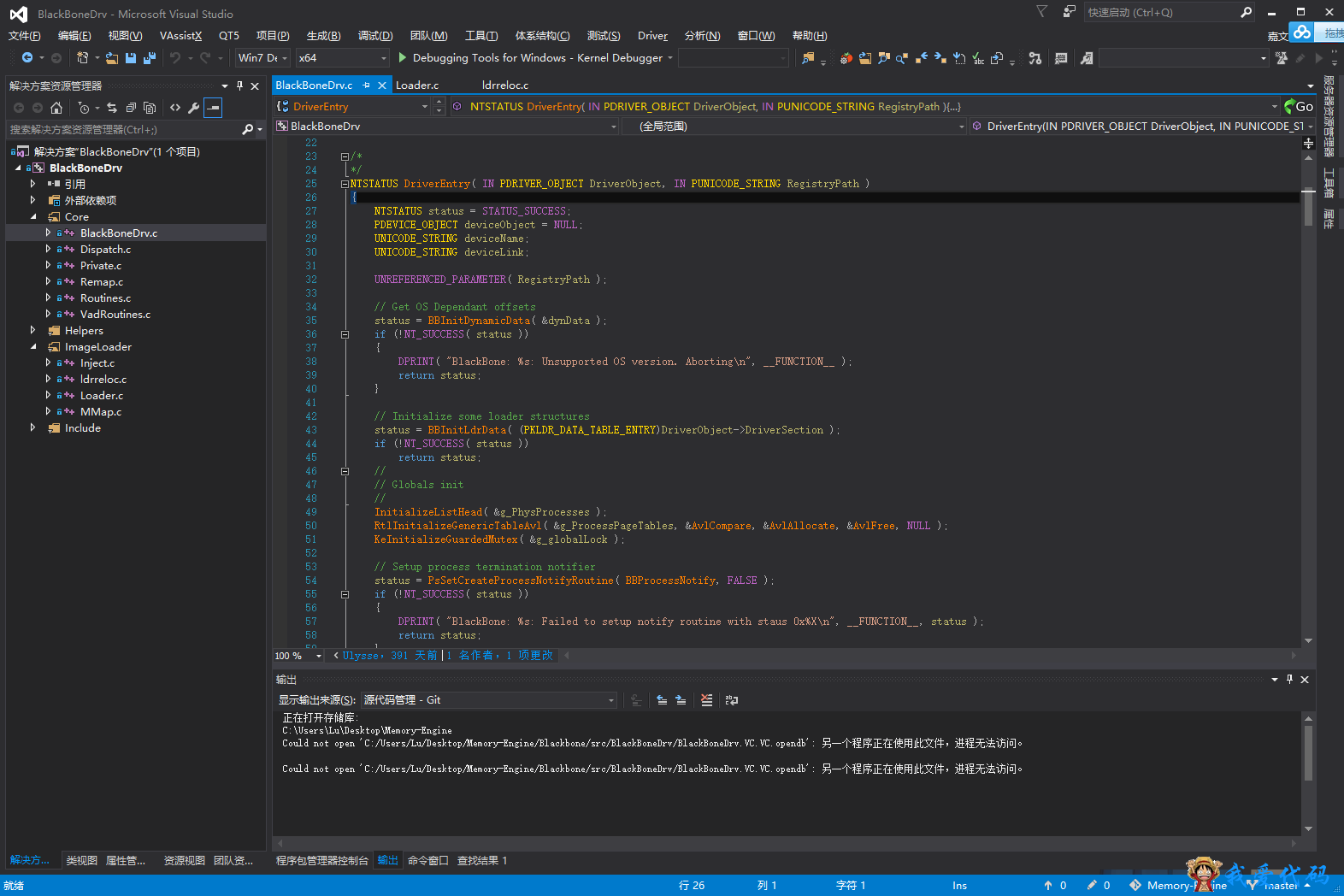Close the BlackBoneDrv.c tab

coord(382,85)
